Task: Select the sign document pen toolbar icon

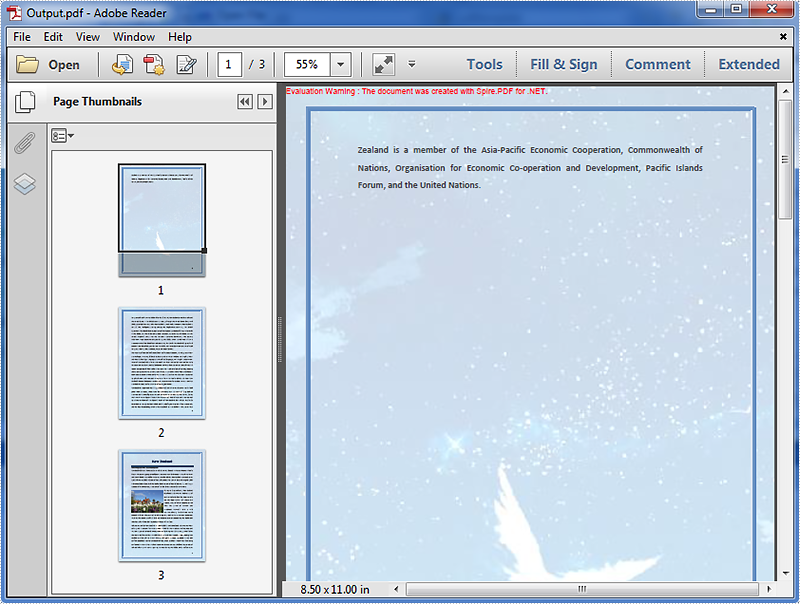Action: click(185, 64)
